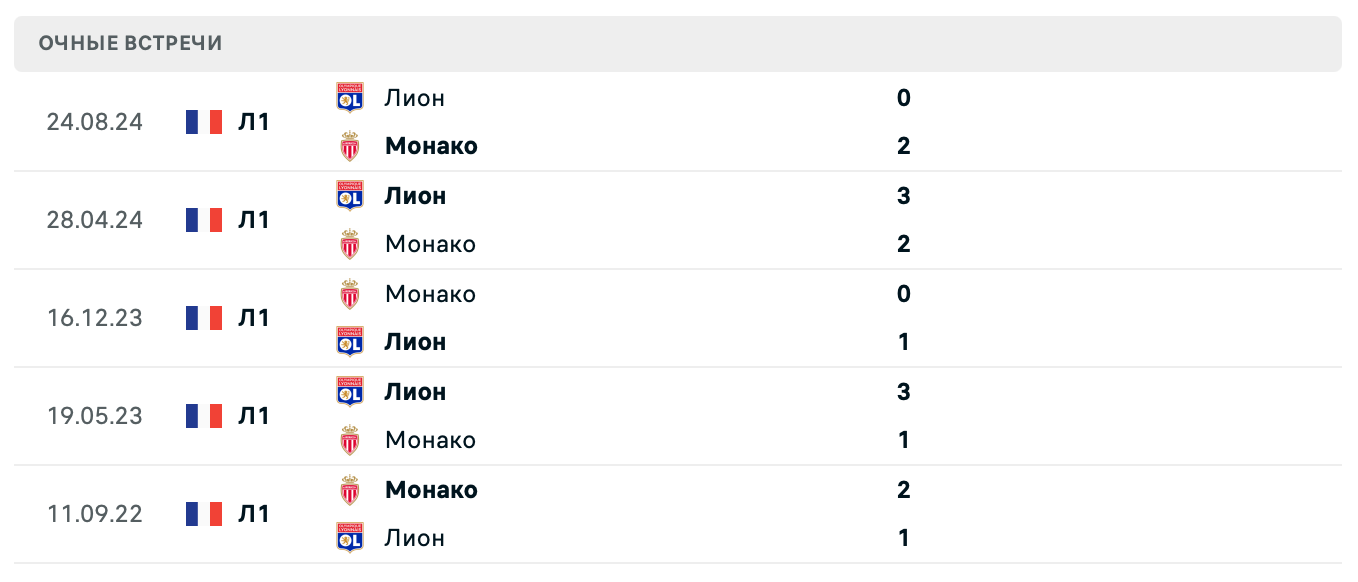Viewport: 1358px width, 582px height.
Task: Click Lyon crest in 19.05.23 match
Action: (x=350, y=392)
